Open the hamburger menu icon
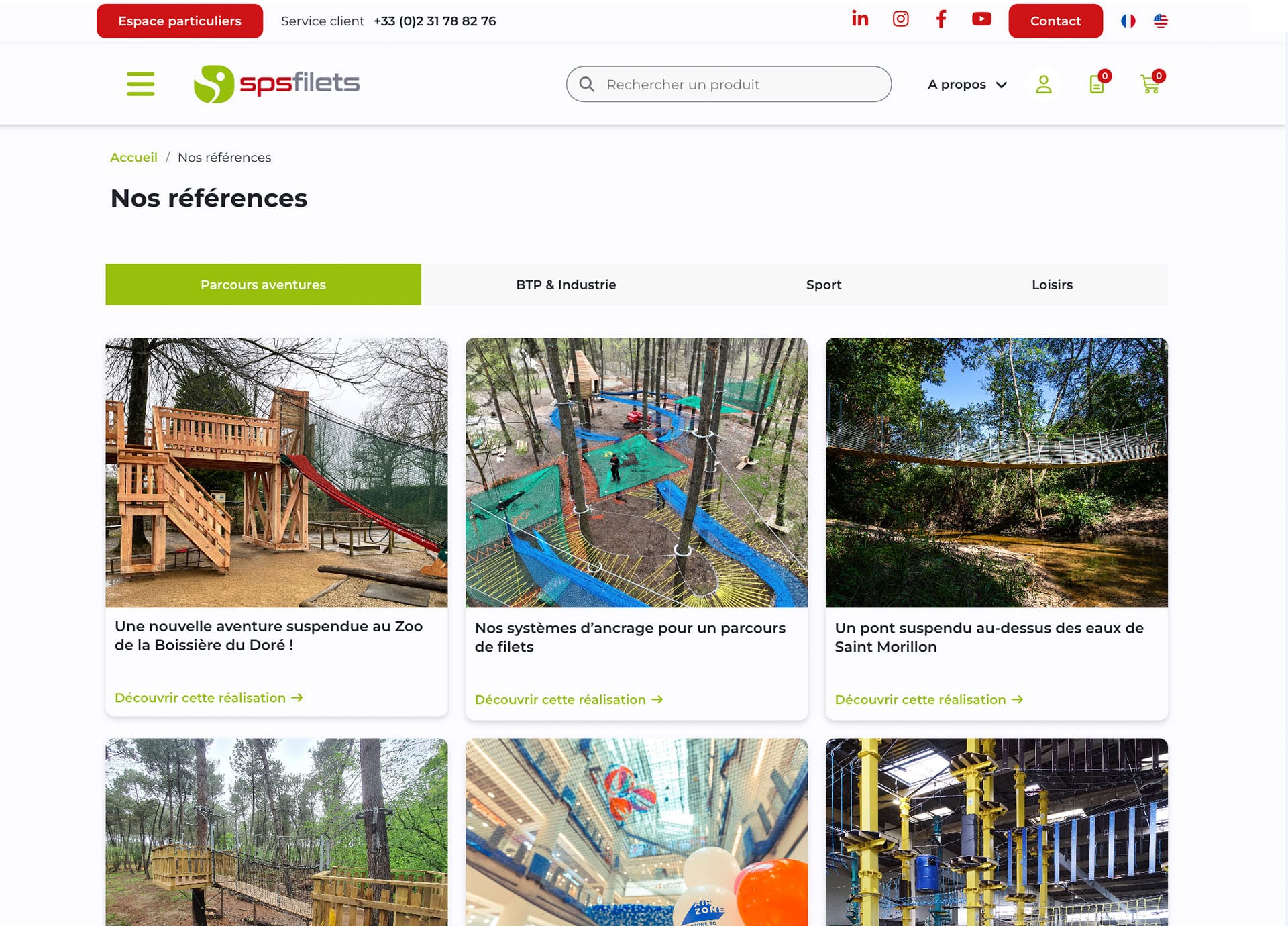The height and width of the screenshot is (926, 1288). coord(141,84)
